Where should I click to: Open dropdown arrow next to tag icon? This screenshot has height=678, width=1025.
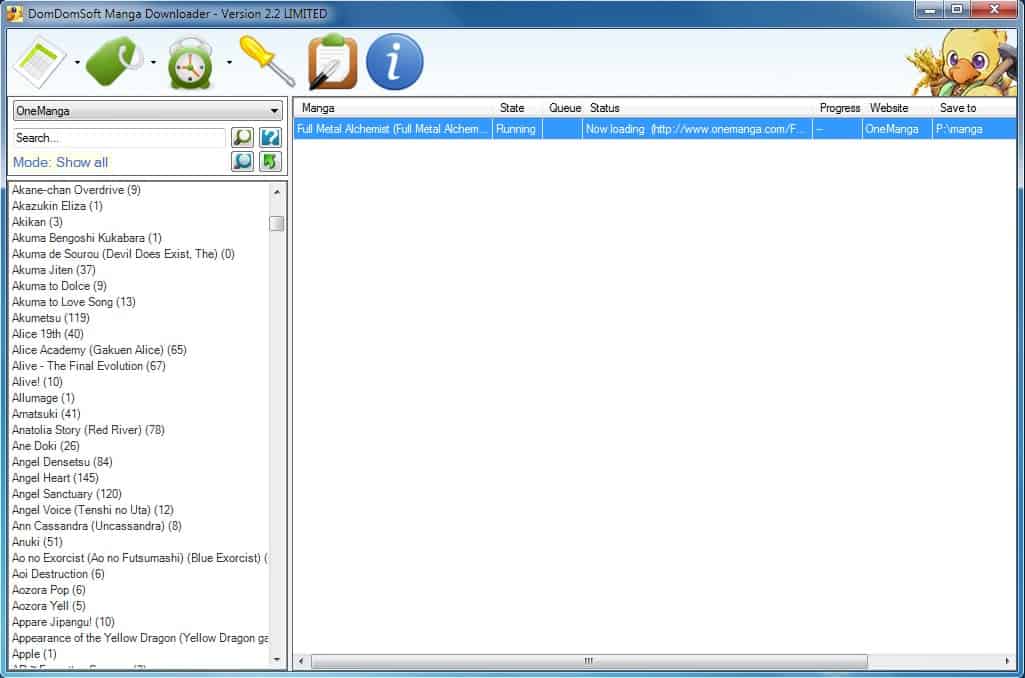pyautogui.click(x=153, y=63)
